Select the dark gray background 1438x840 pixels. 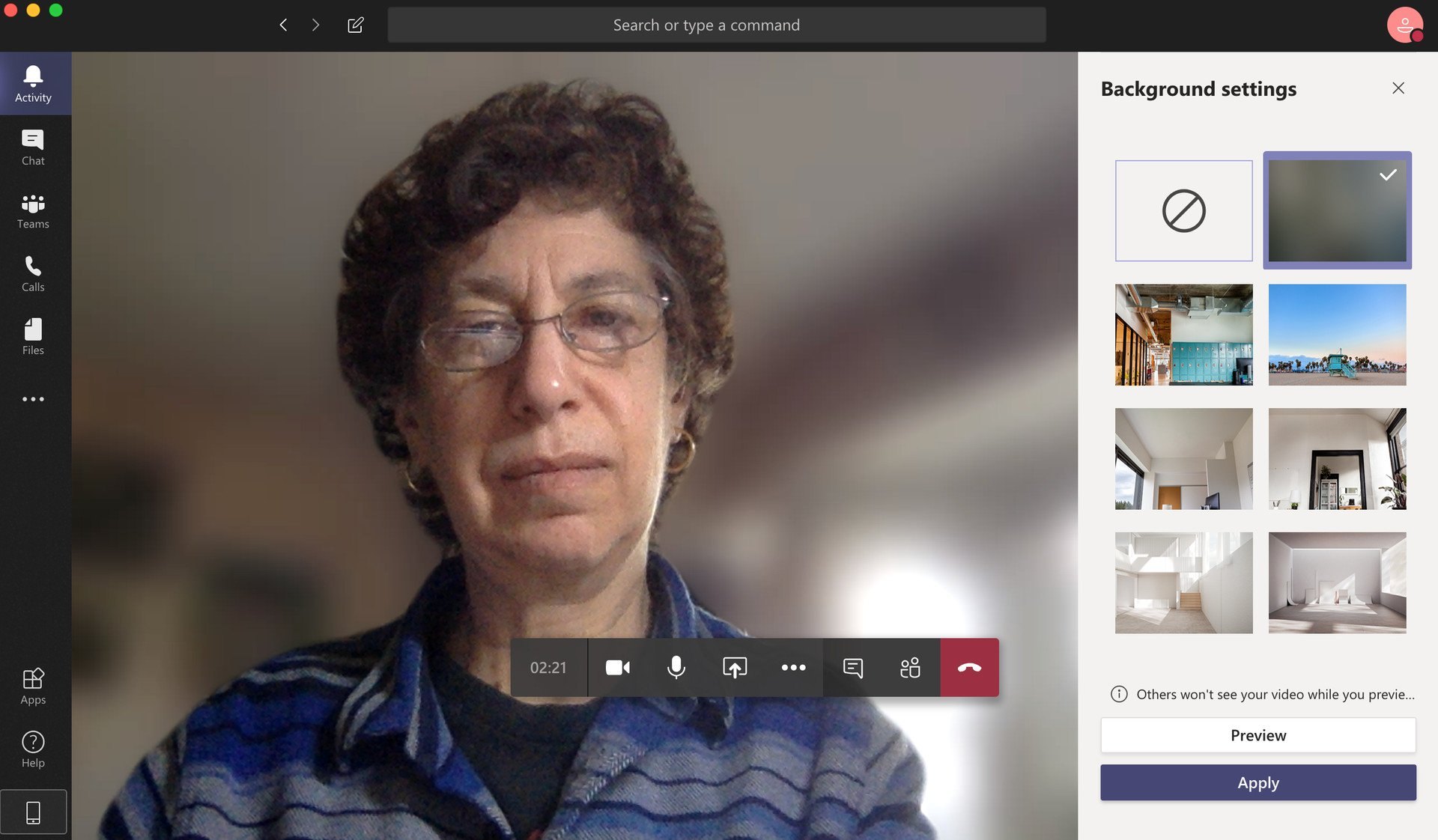click(x=1337, y=210)
